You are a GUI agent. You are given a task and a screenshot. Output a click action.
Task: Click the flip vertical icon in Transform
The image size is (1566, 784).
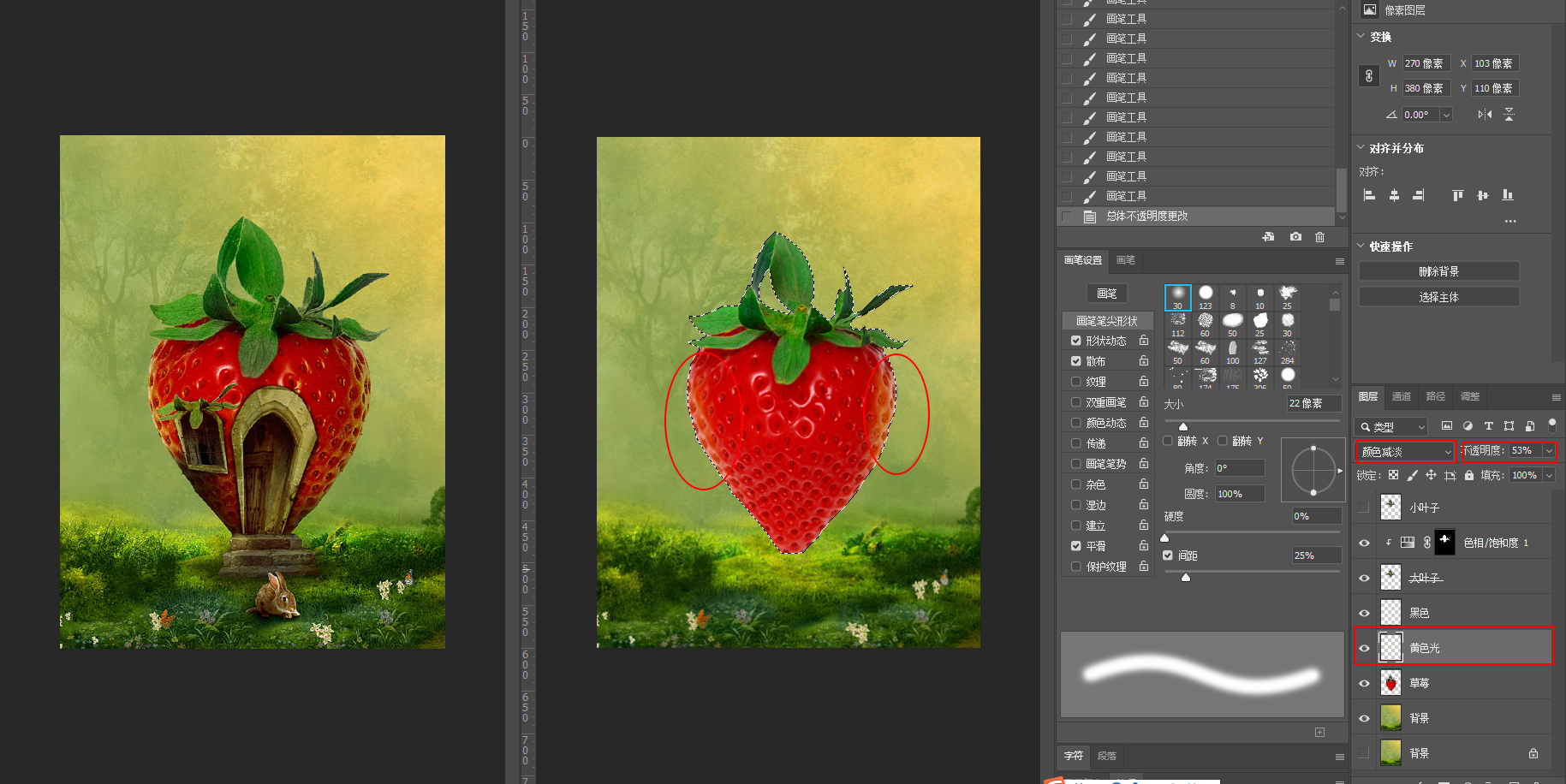tap(1509, 115)
